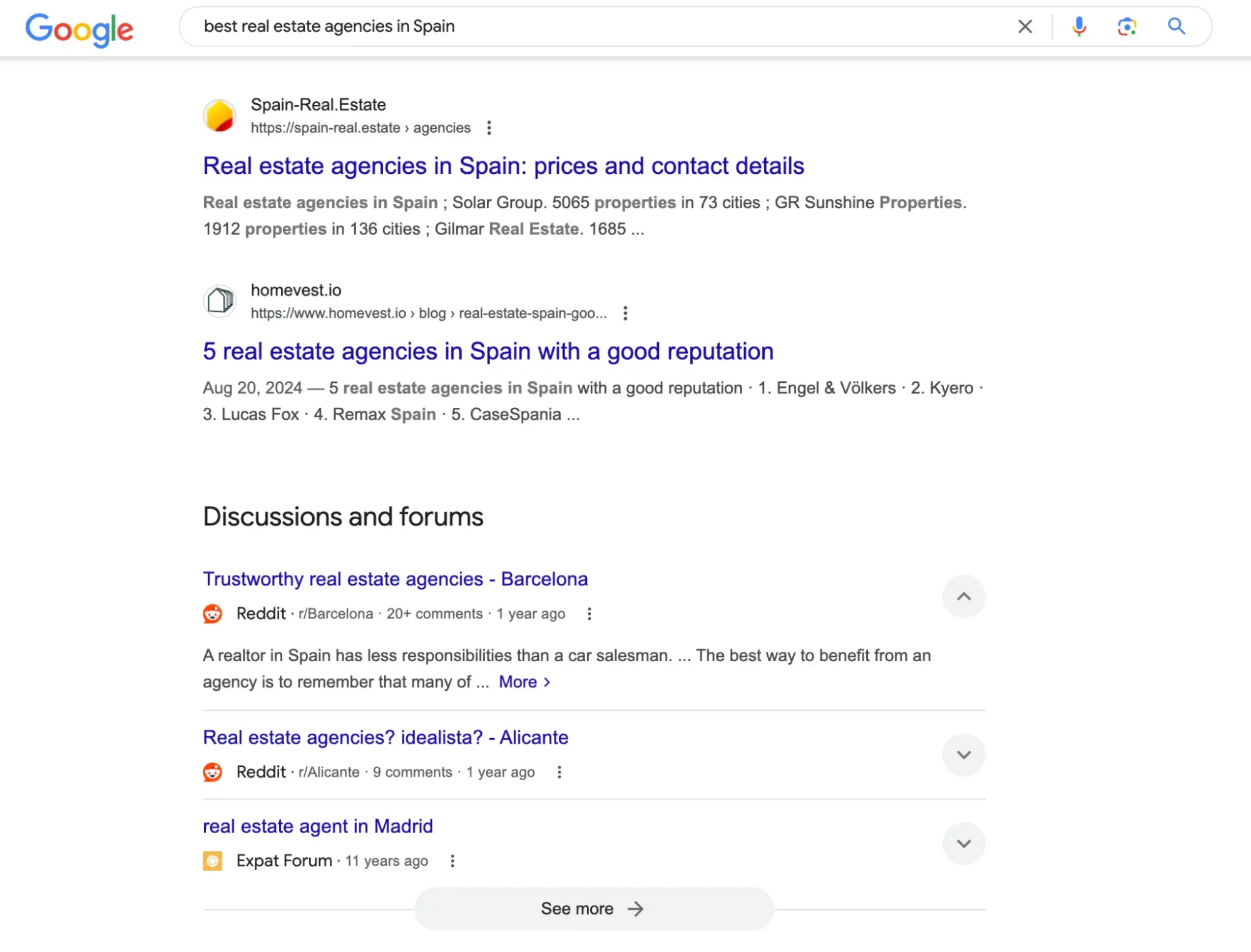Clear the search query with X icon
The image size is (1251, 952).
pyautogui.click(x=1024, y=26)
